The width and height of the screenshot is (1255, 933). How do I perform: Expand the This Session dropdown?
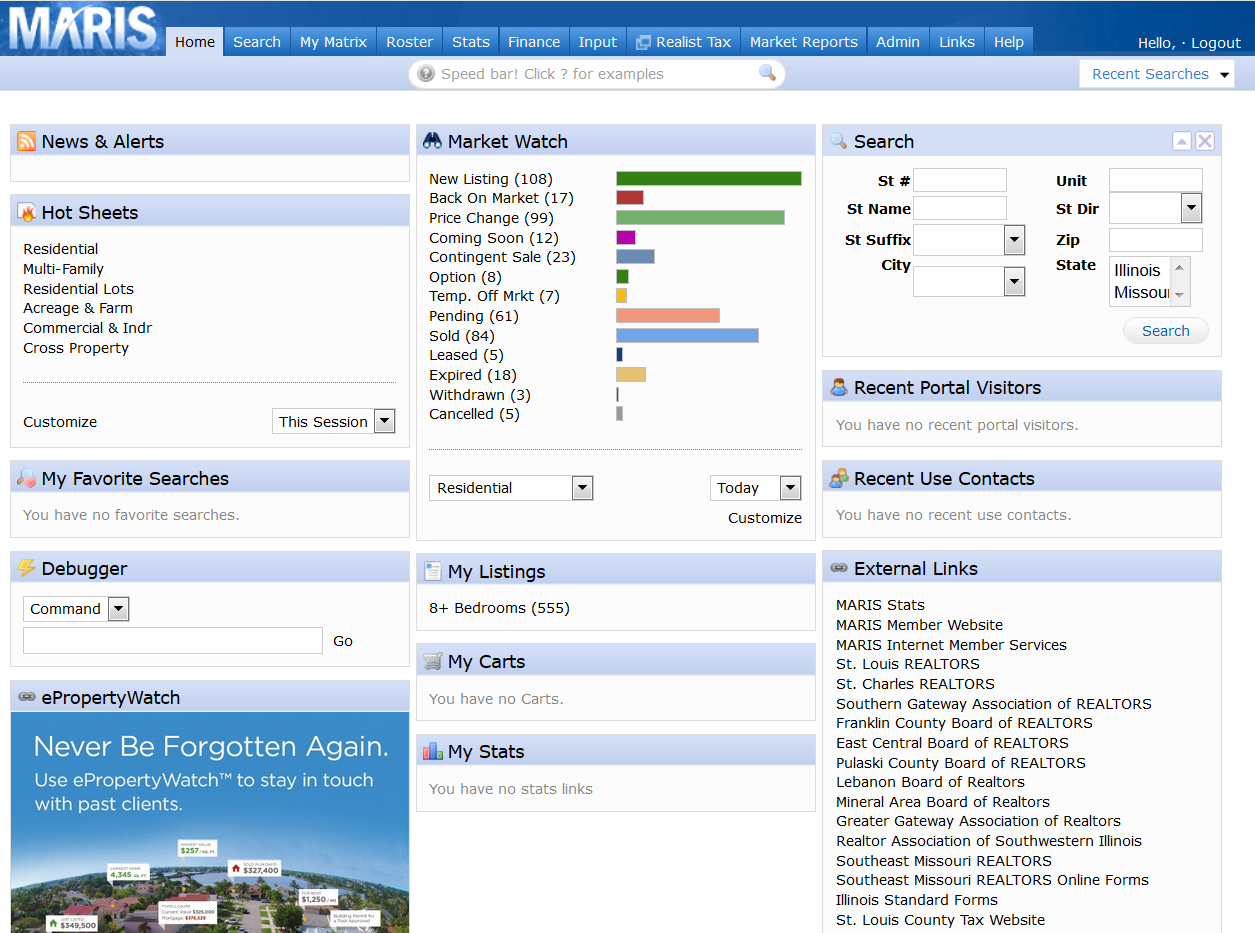[x=384, y=421]
